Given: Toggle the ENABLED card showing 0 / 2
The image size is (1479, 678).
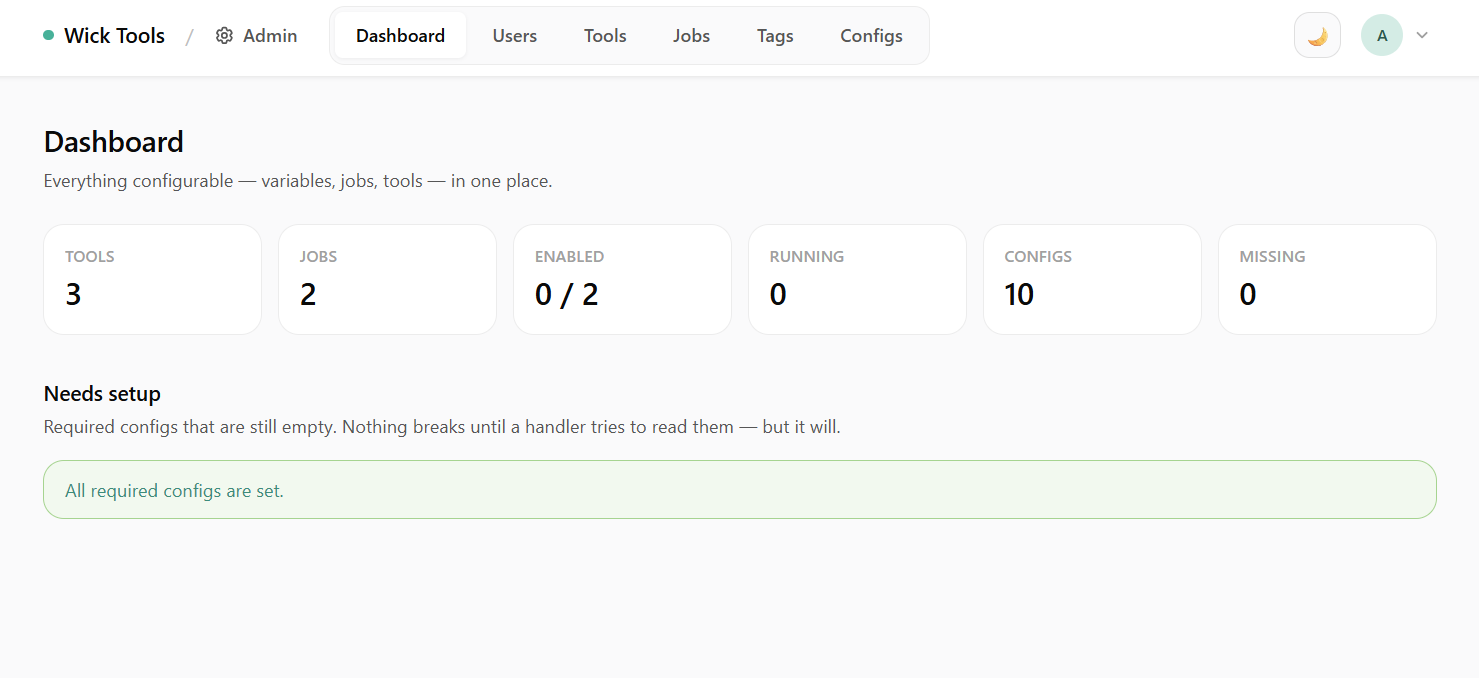Looking at the screenshot, I should pyautogui.click(x=622, y=279).
